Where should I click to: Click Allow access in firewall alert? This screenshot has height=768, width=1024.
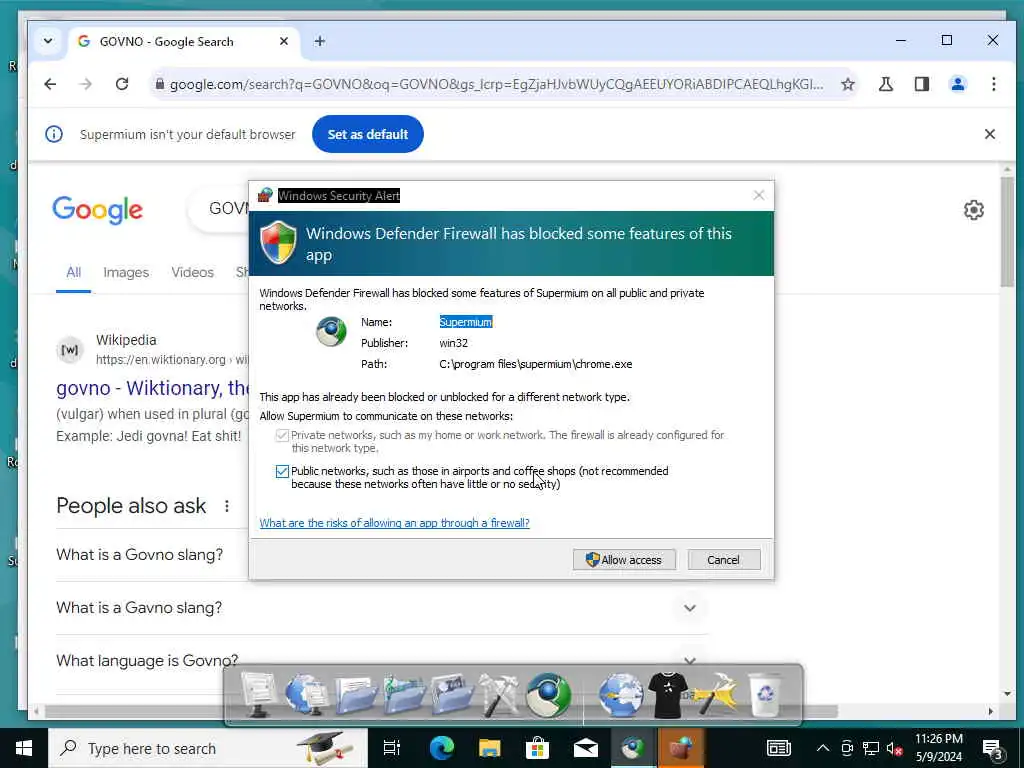[624, 560]
